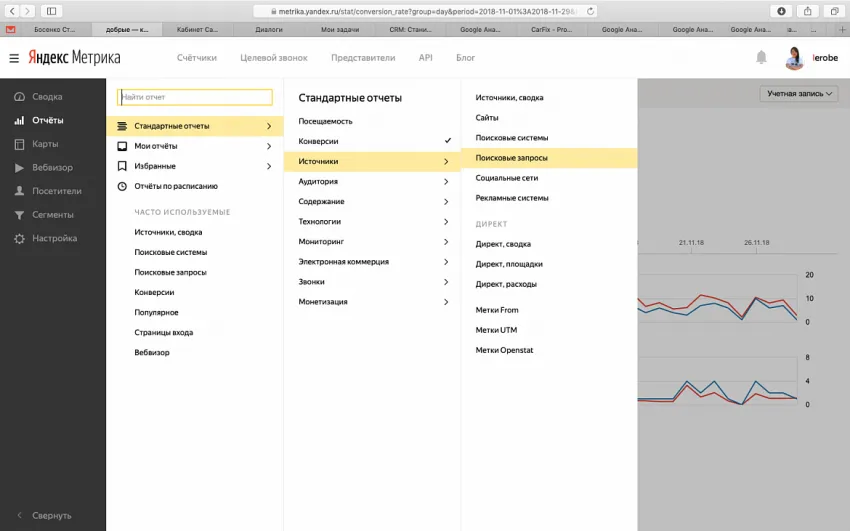Viewport: 850px width, 531px height.
Task: Open the user avatar profile picture
Action: (795, 58)
